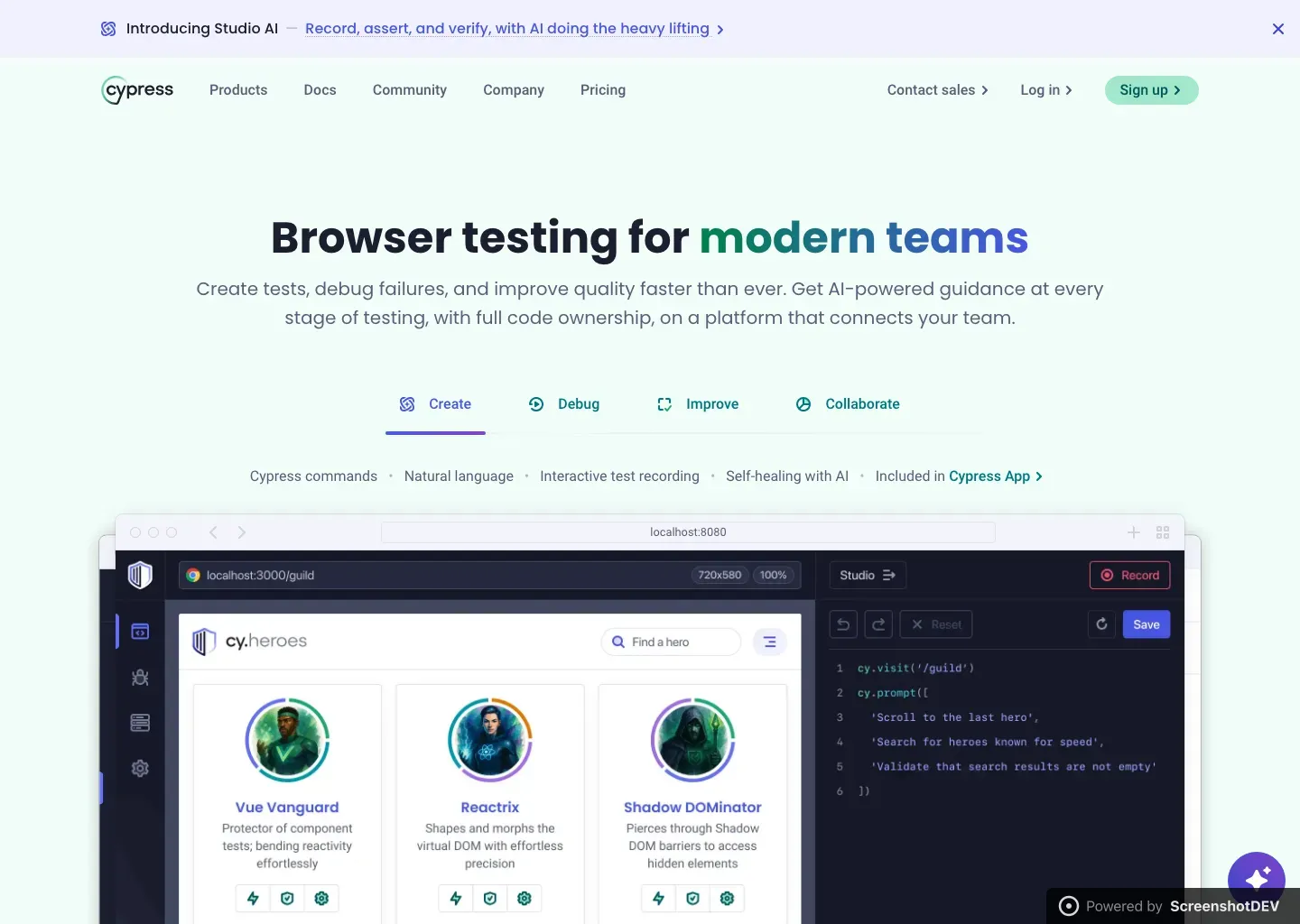Switch to the Debug tab
The width and height of the screenshot is (1300, 924).
pyautogui.click(x=564, y=404)
